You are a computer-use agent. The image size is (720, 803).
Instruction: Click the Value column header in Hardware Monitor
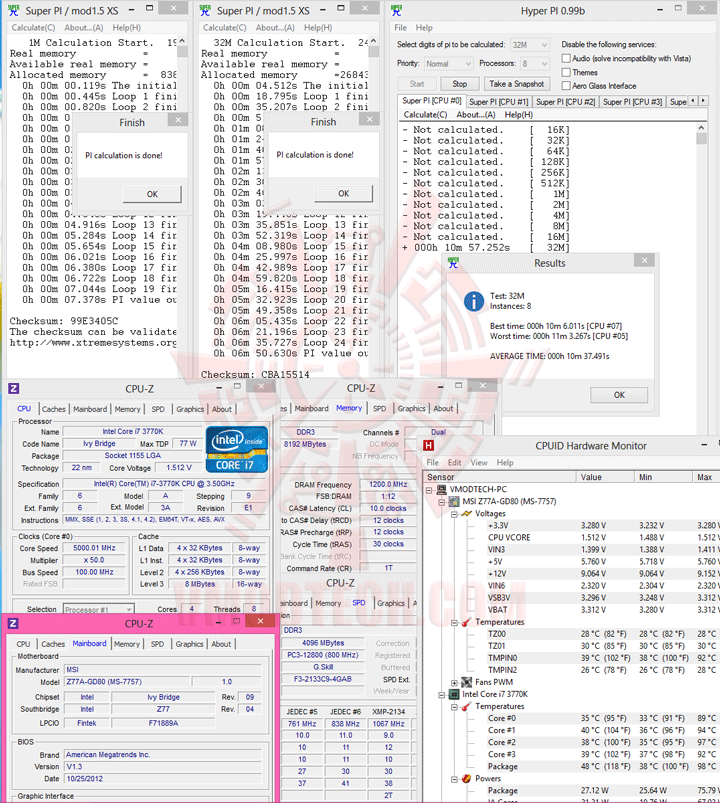(x=604, y=477)
